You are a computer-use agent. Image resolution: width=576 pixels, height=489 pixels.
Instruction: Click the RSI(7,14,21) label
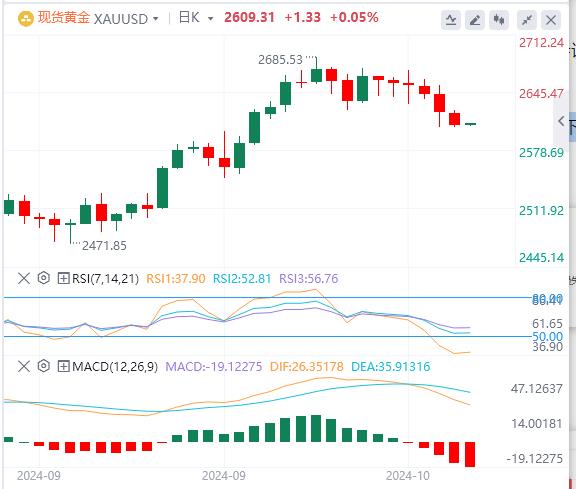[x=105, y=278]
